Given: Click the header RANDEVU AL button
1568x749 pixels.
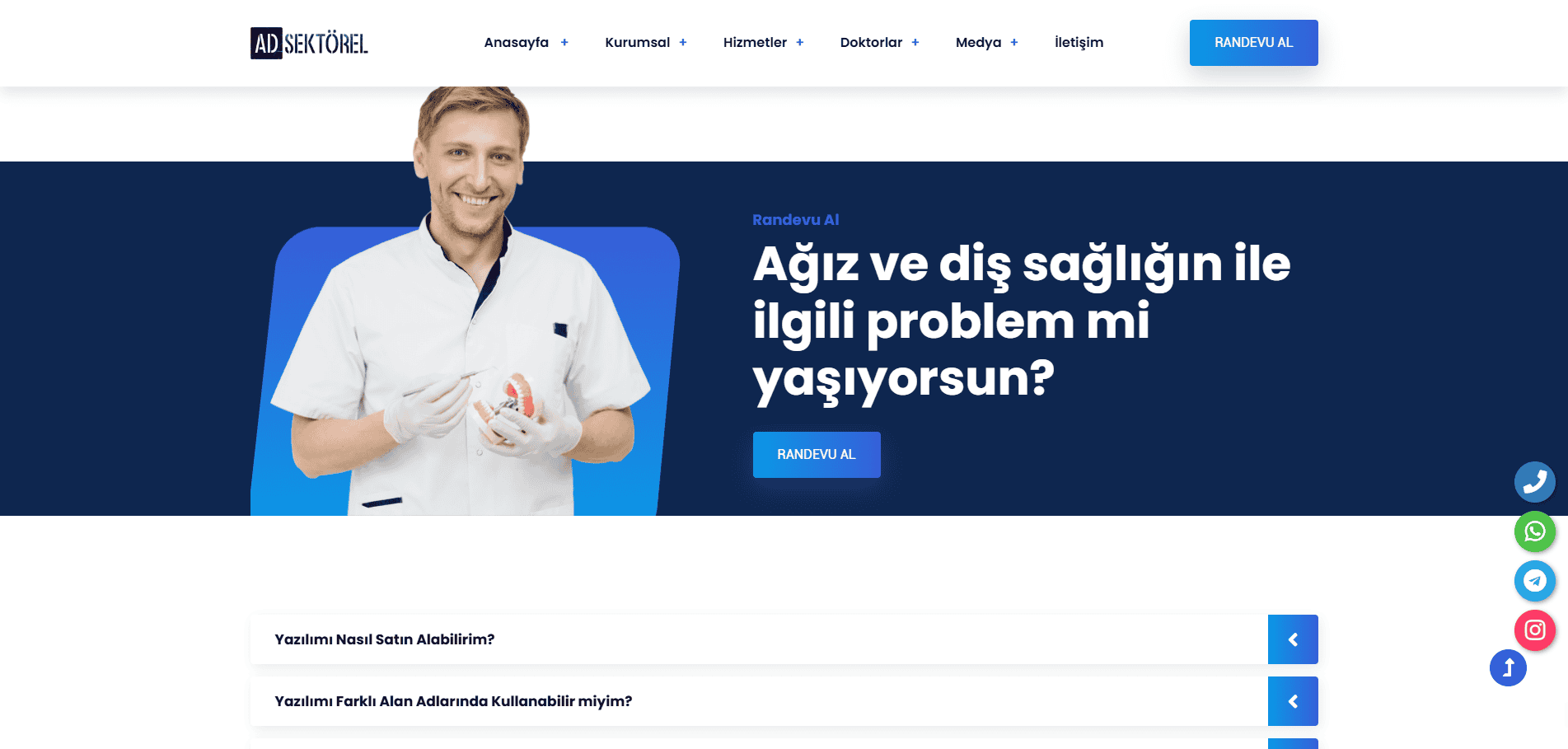Looking at the screenshot, I should 1253,43.
